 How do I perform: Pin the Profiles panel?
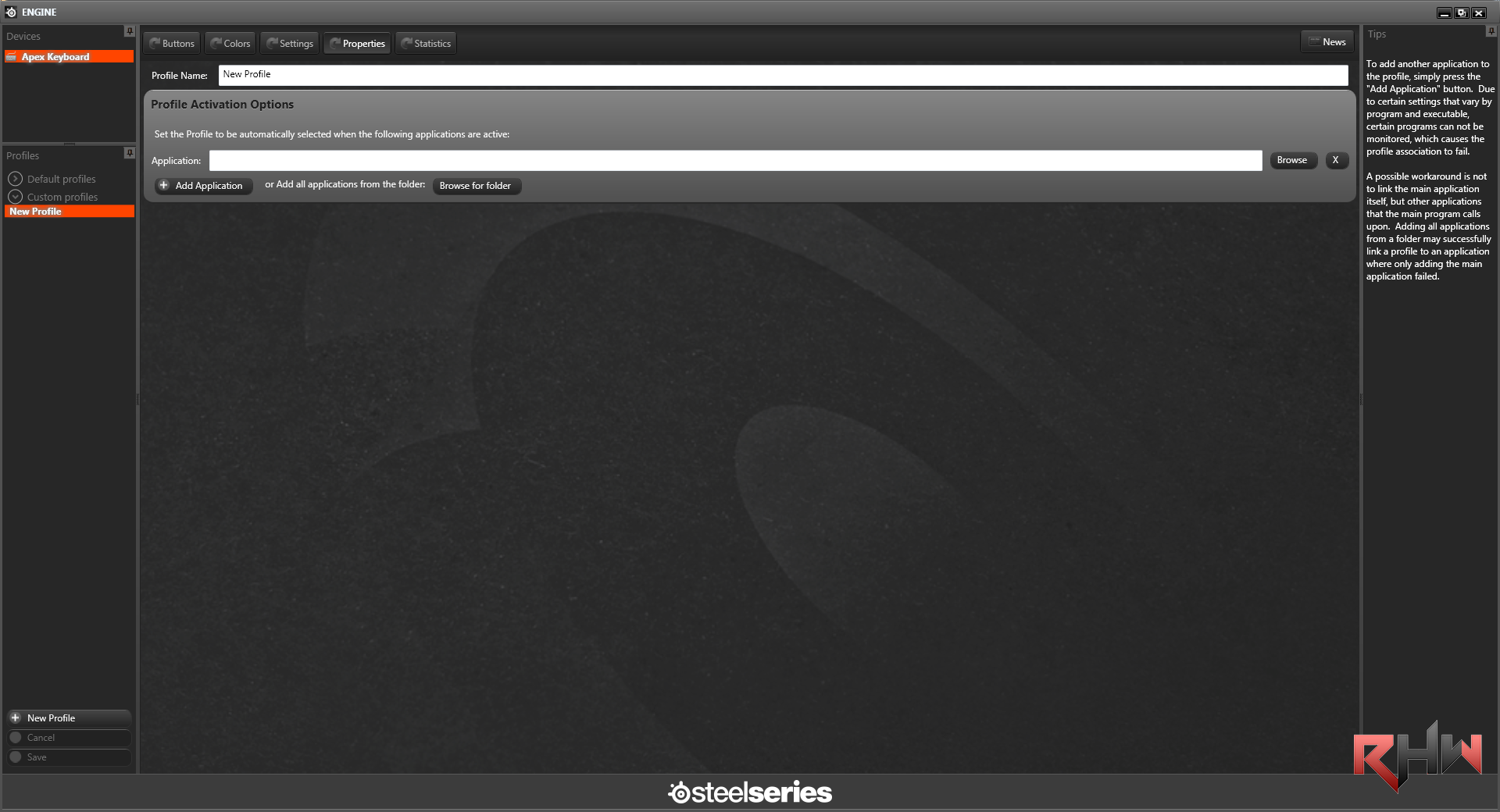[130, 152]
